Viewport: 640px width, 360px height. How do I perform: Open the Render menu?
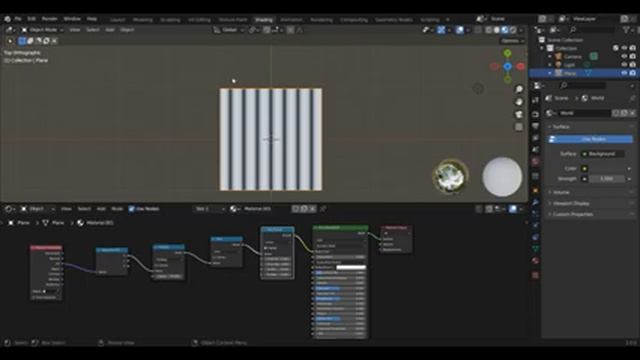[x=49, y=19]
